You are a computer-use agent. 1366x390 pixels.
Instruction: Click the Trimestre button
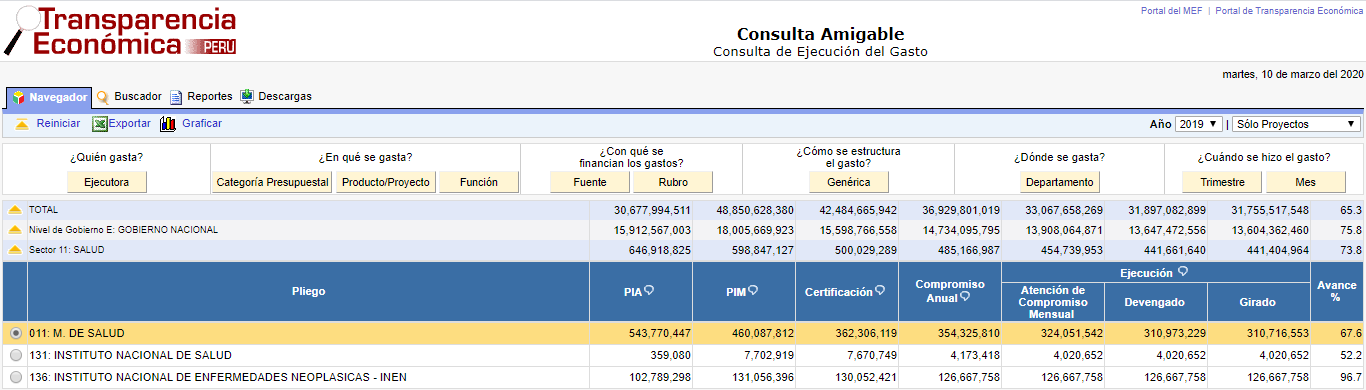tap(1222, 182)
